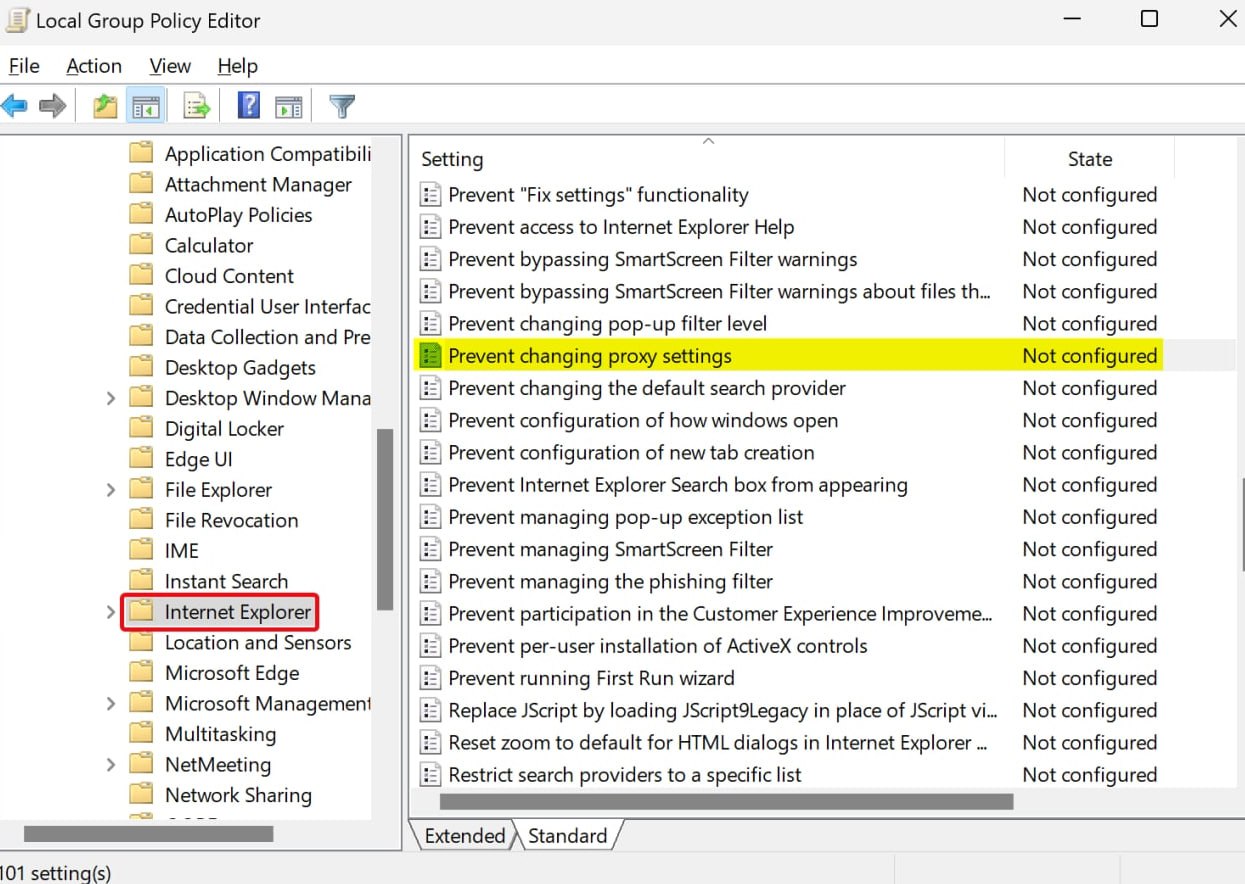Click the Forward arrow in toolbar
The height and width of the screenshot is (884, 1245).
click(x=52, y=105)
